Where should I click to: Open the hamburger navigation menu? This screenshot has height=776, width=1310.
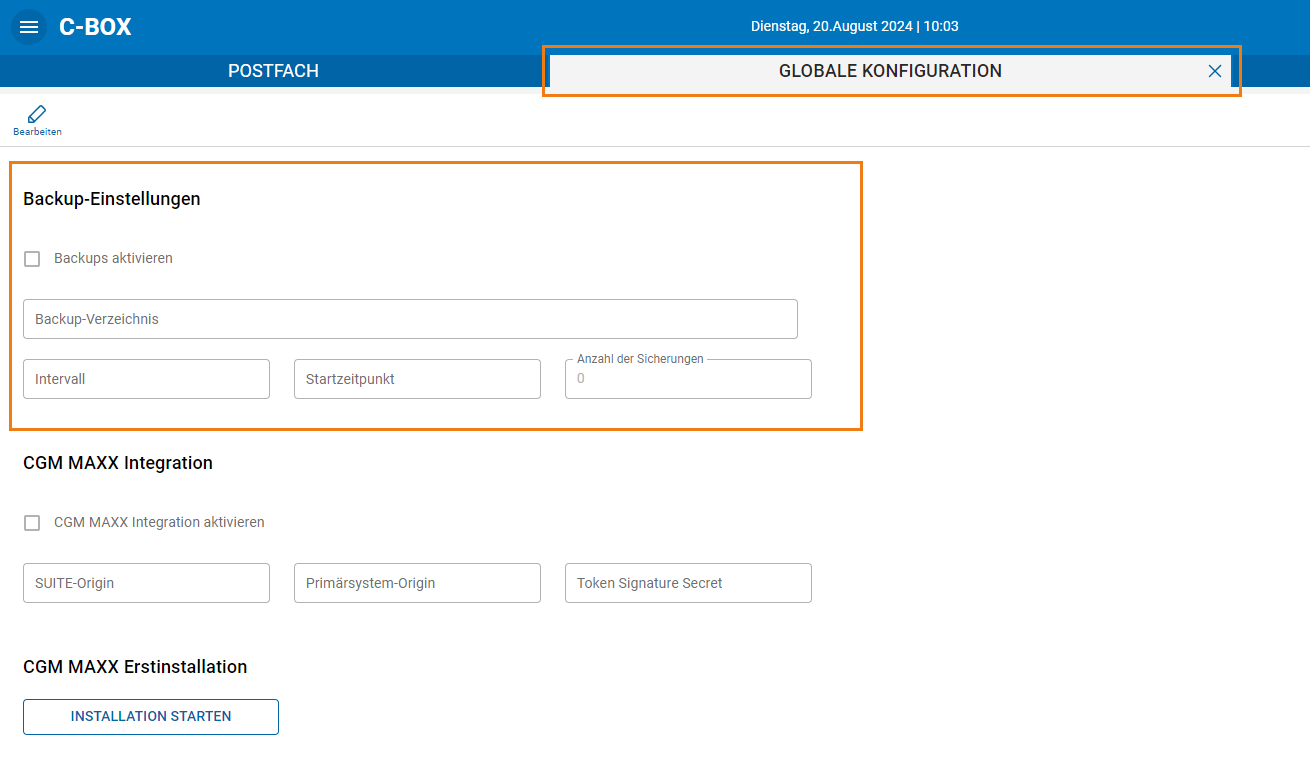tap(29, 27)
